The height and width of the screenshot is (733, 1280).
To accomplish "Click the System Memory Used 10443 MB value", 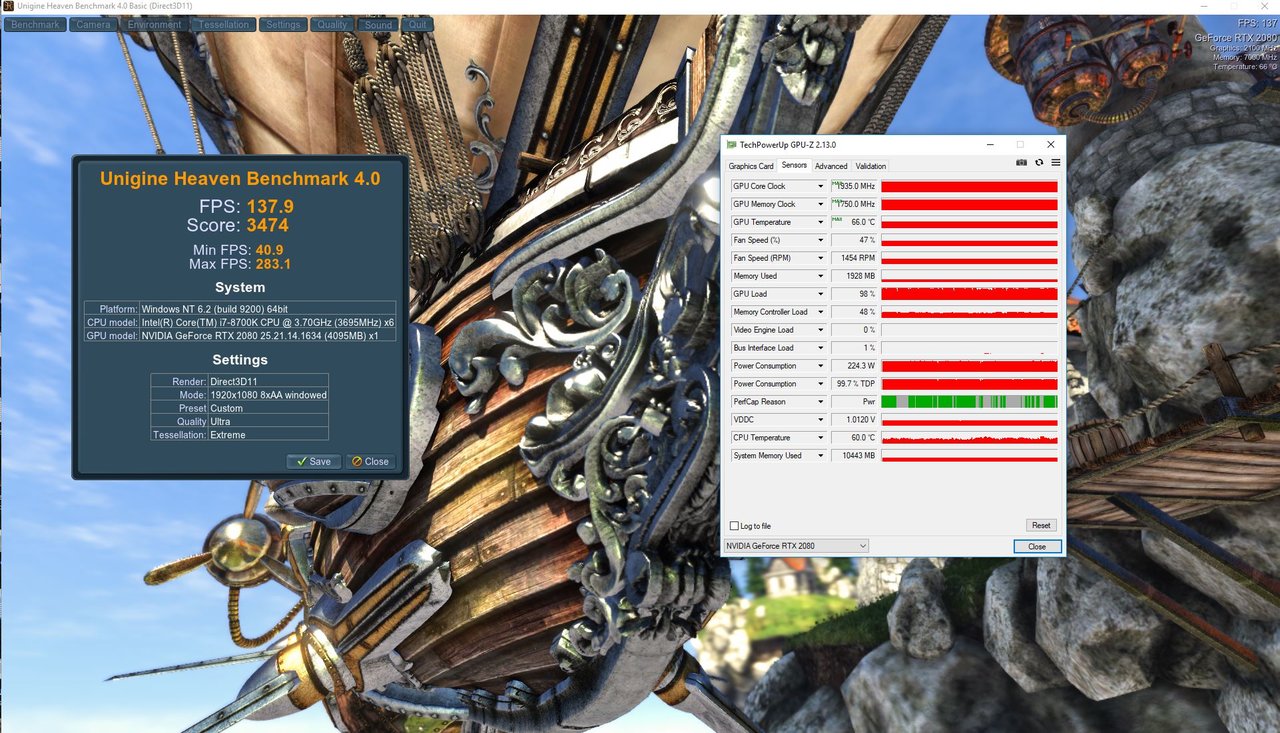I will [x=854, y=456].
